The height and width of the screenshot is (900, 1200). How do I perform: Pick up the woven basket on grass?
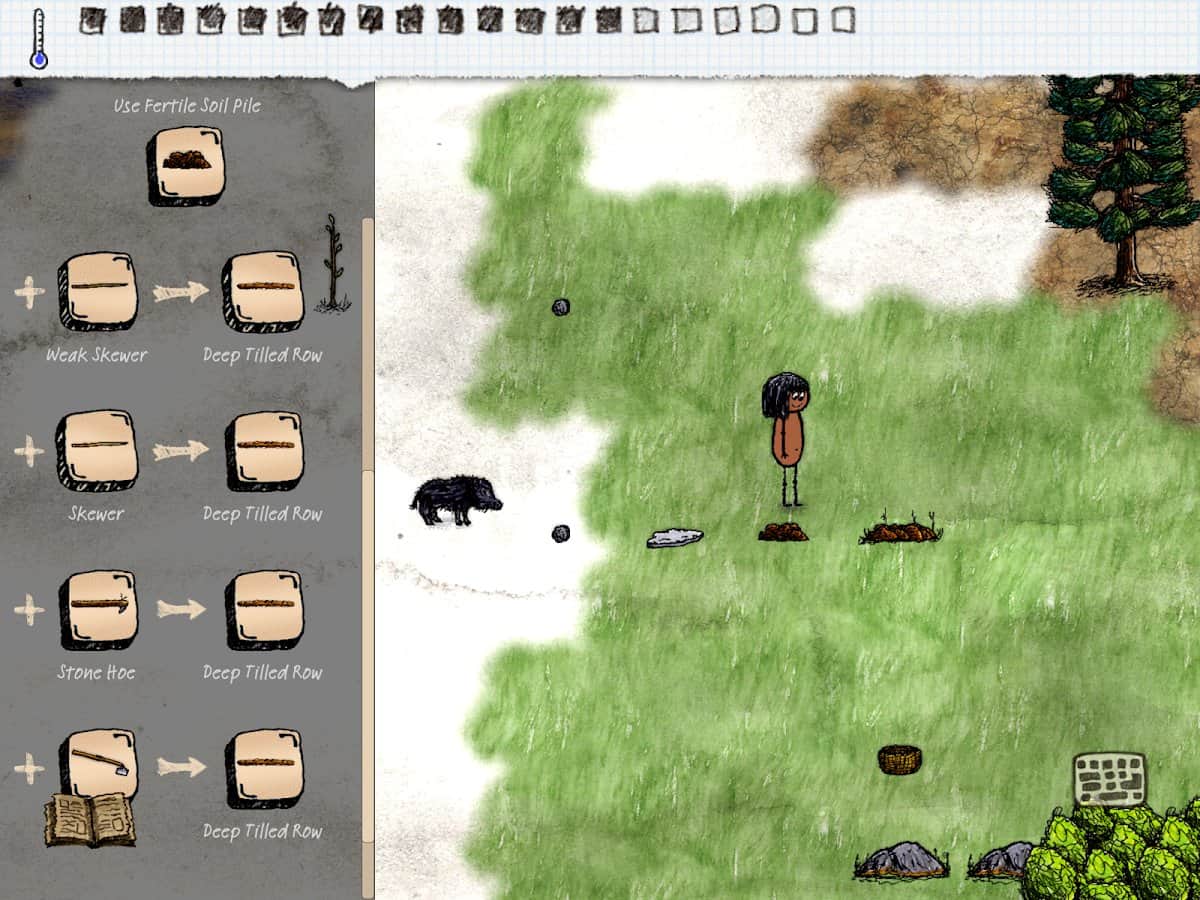900,759
